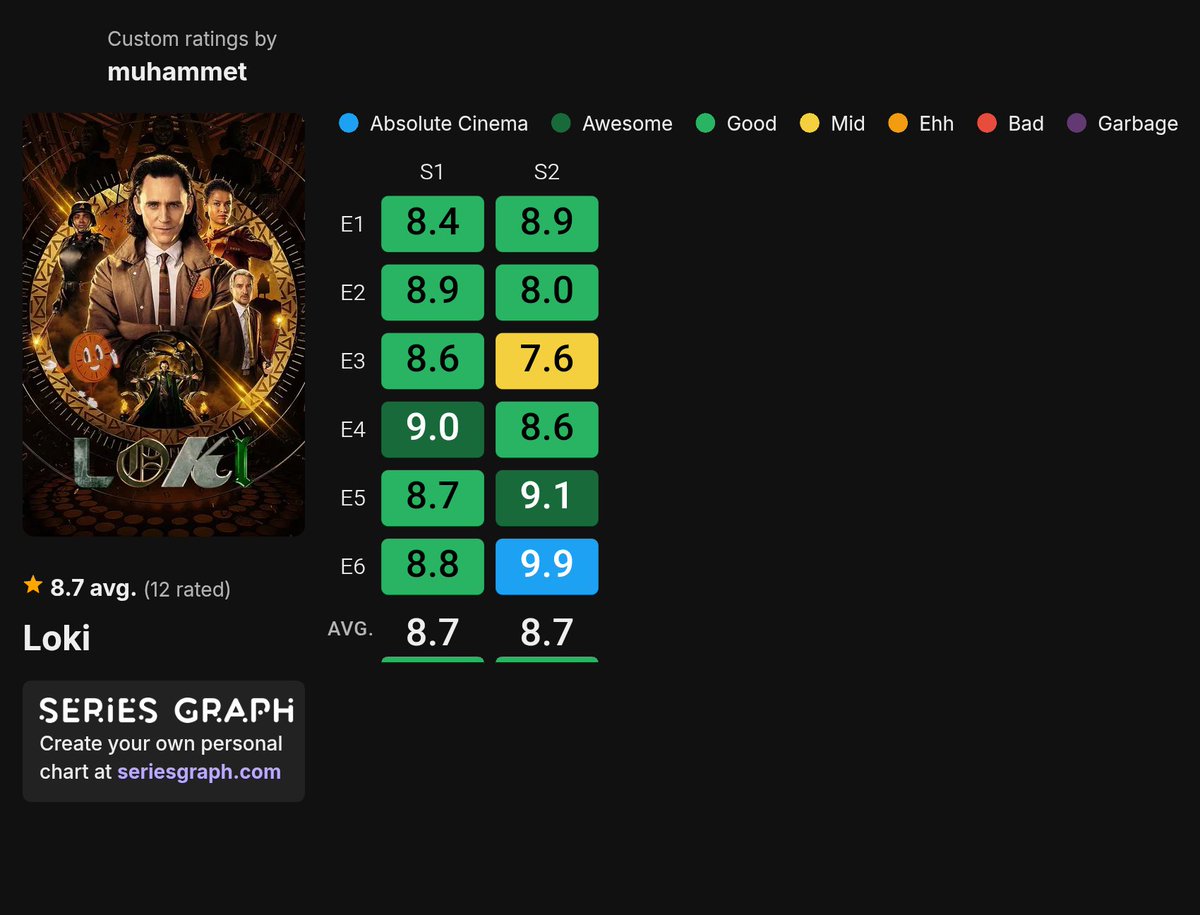Click the Absolute Cinema legend label

(449, 124)
